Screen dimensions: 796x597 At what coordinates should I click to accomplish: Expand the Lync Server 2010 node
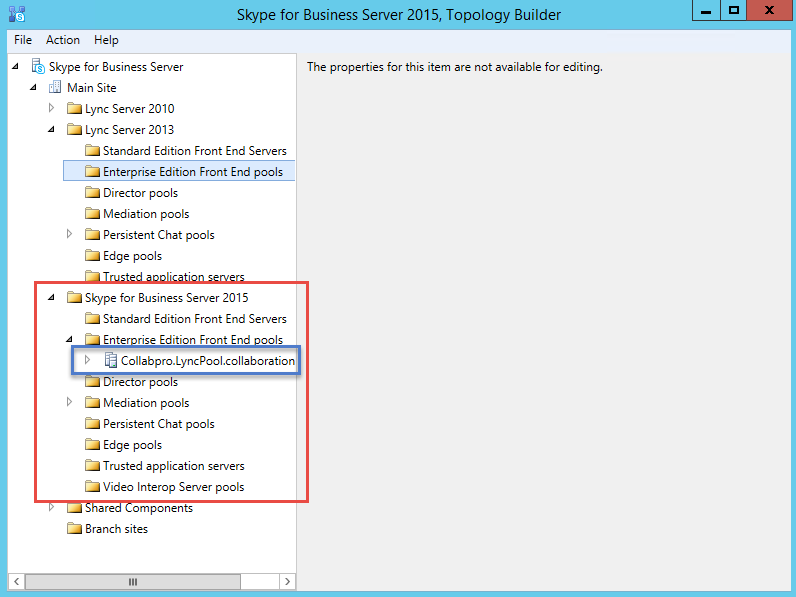click(x=51, y=108)
